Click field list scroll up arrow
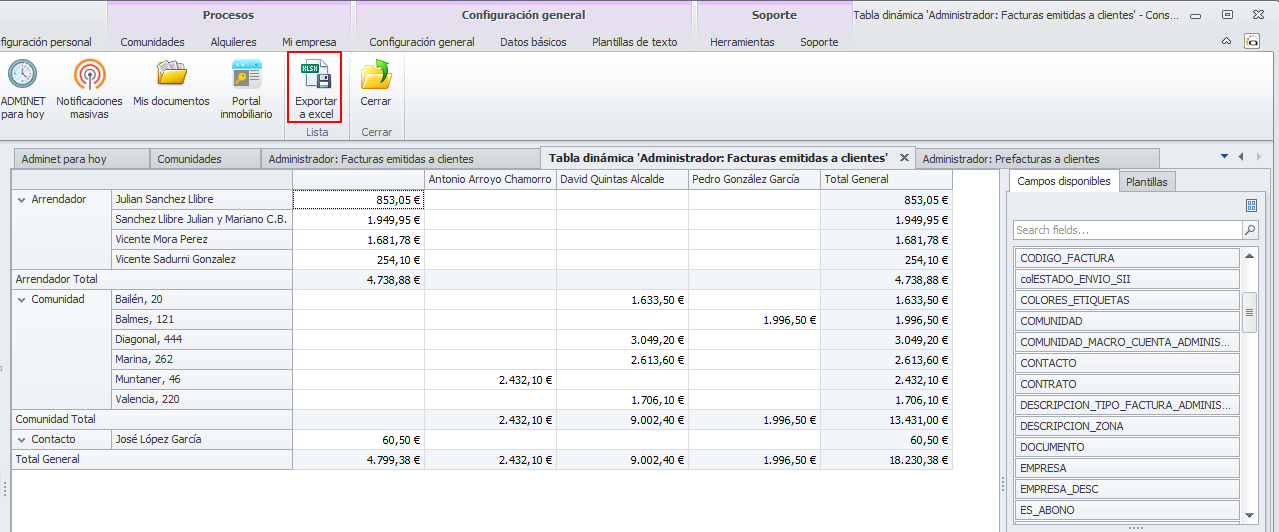 coord(1249,255)
